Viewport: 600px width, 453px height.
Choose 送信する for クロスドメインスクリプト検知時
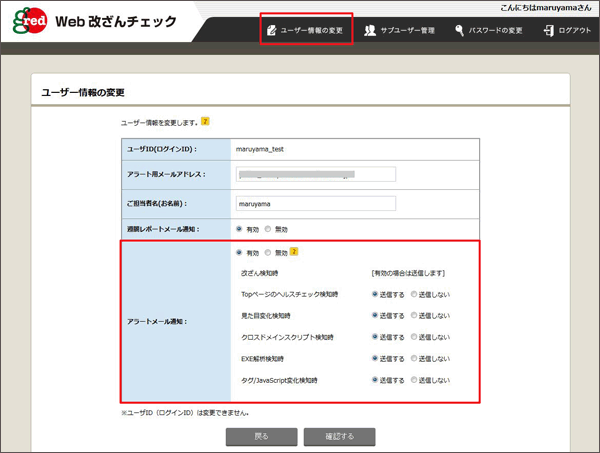point(374,336)
